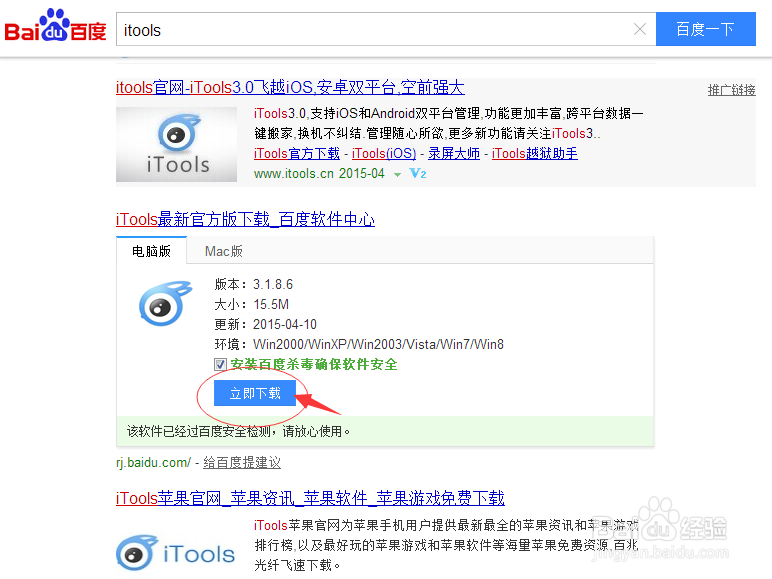This screenshot has height=579, width=772.
Task: Click rj.baidu.com/ URL text
Action: [153, 463]
